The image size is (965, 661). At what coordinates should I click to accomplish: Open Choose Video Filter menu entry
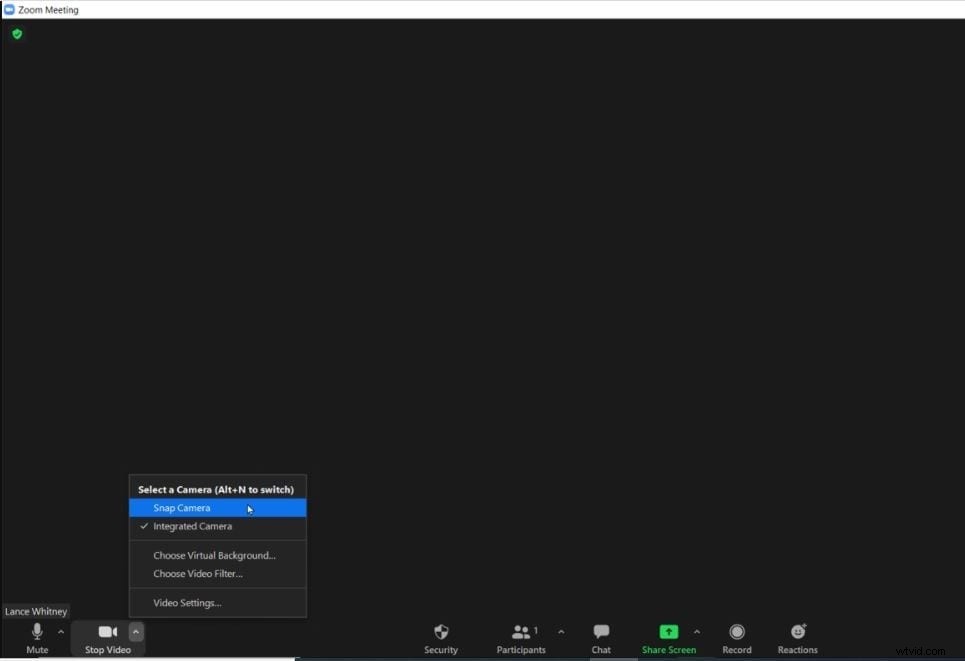(199, 574)
